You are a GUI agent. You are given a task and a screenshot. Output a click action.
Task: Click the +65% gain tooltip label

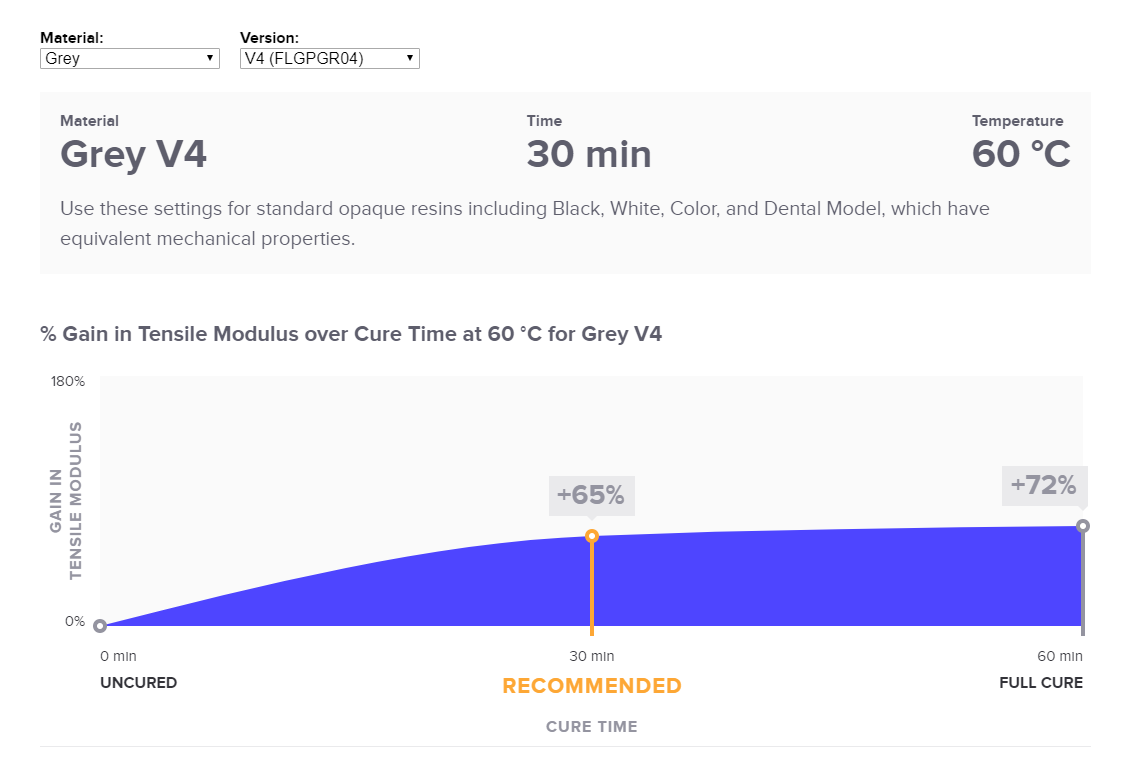click(591, 496)
